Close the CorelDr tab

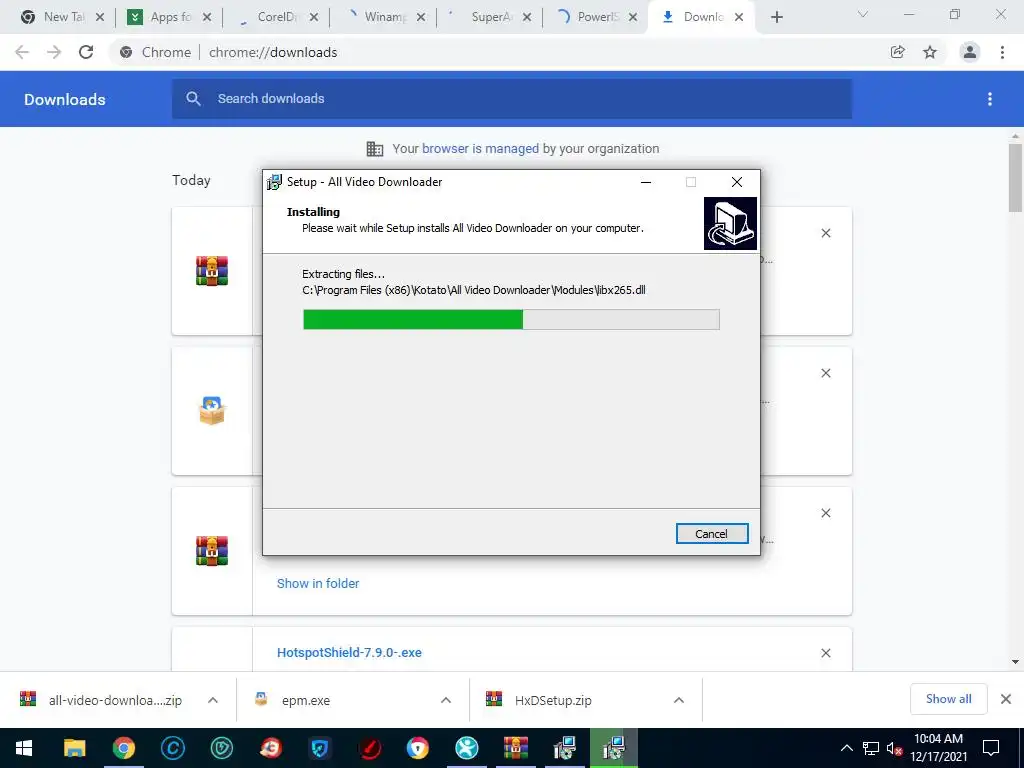(x=314, y=17)
